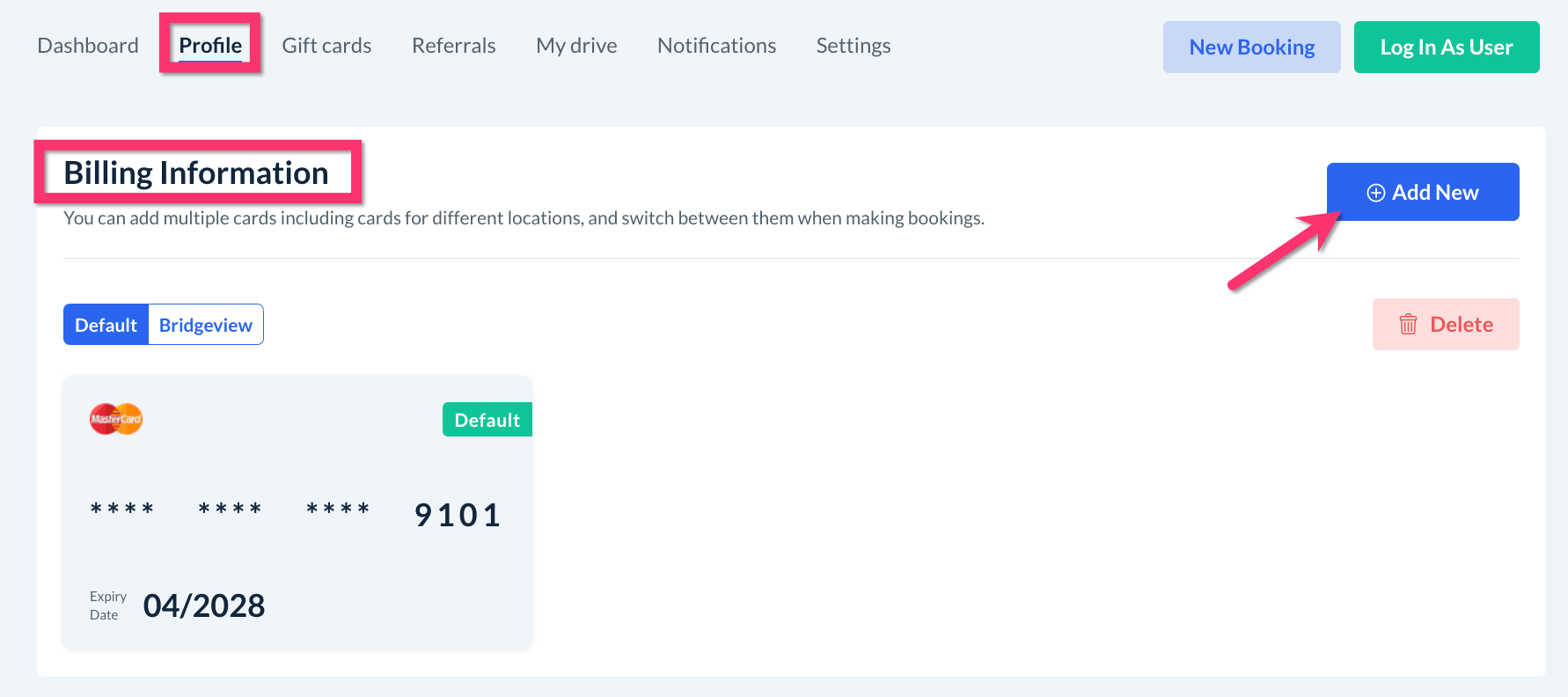Click the trash can icon
1568x697 pixels.
(x=1408, y=324)
